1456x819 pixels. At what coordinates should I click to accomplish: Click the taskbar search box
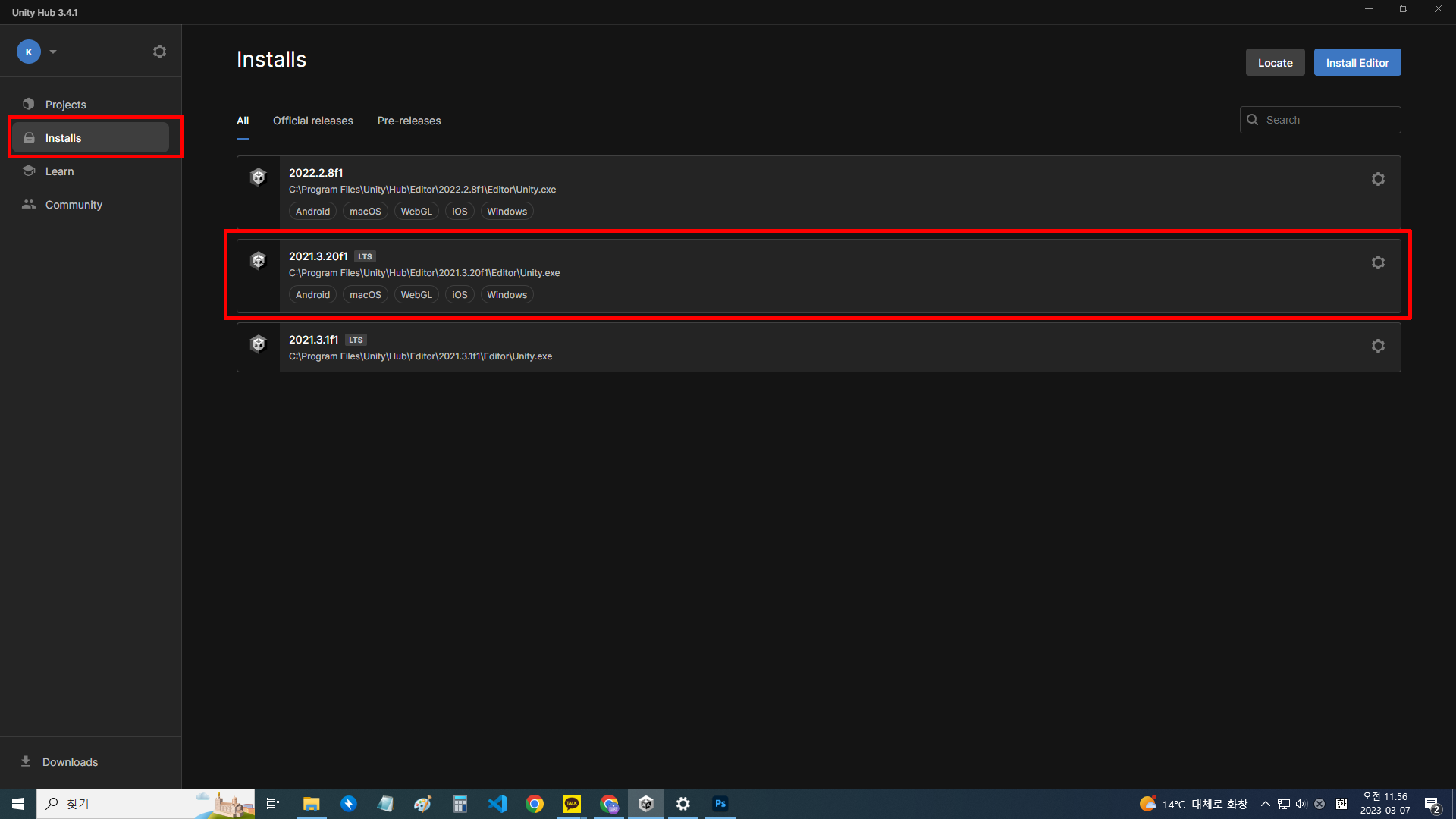click(x=146, y=804)
